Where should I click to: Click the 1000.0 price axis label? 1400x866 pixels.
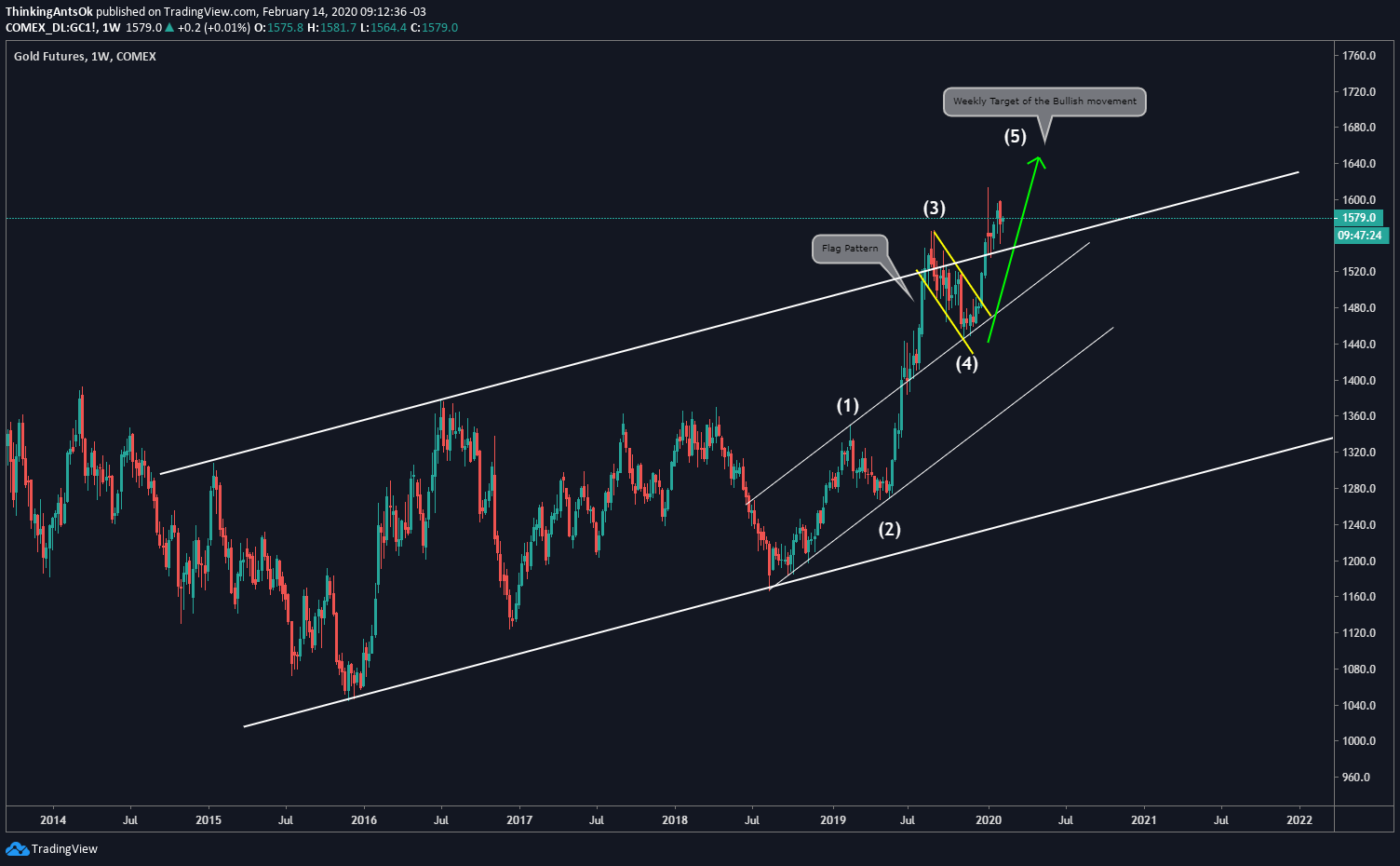click(x=1359, y=741)
